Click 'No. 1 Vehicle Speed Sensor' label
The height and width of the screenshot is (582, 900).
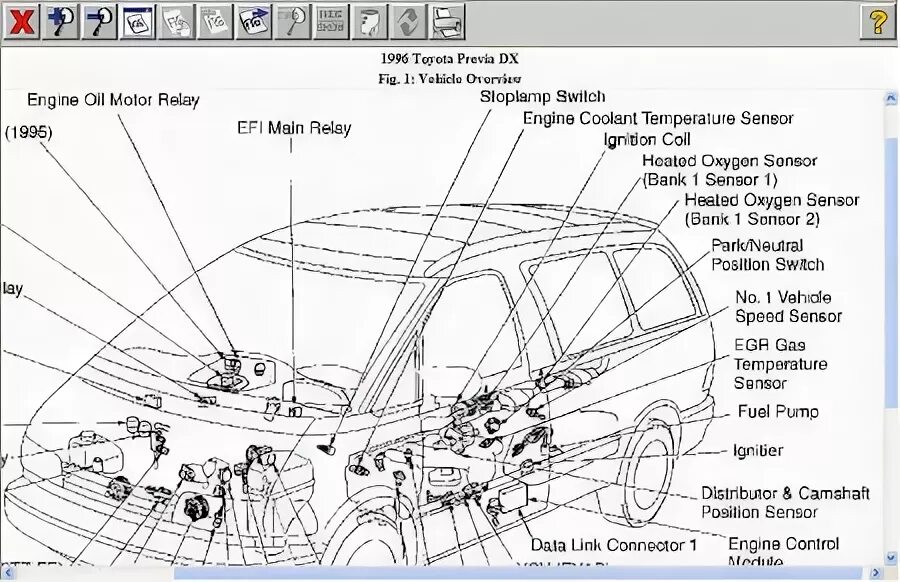click(788, 306)
